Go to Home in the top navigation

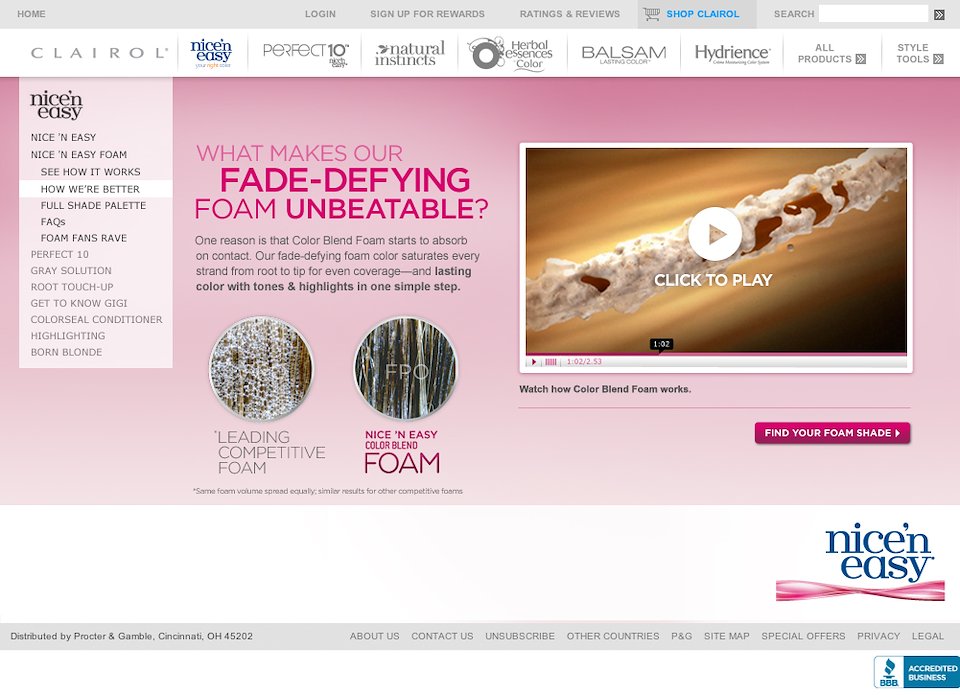click(x=31, y=13)
